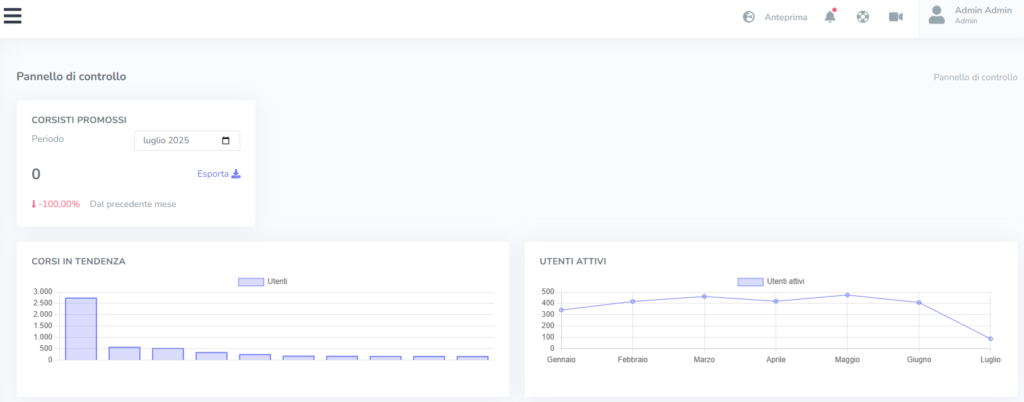Click the Maggio data point on line chart
This screenshot has height=402, width=1024.
click(x=847, y=295)
